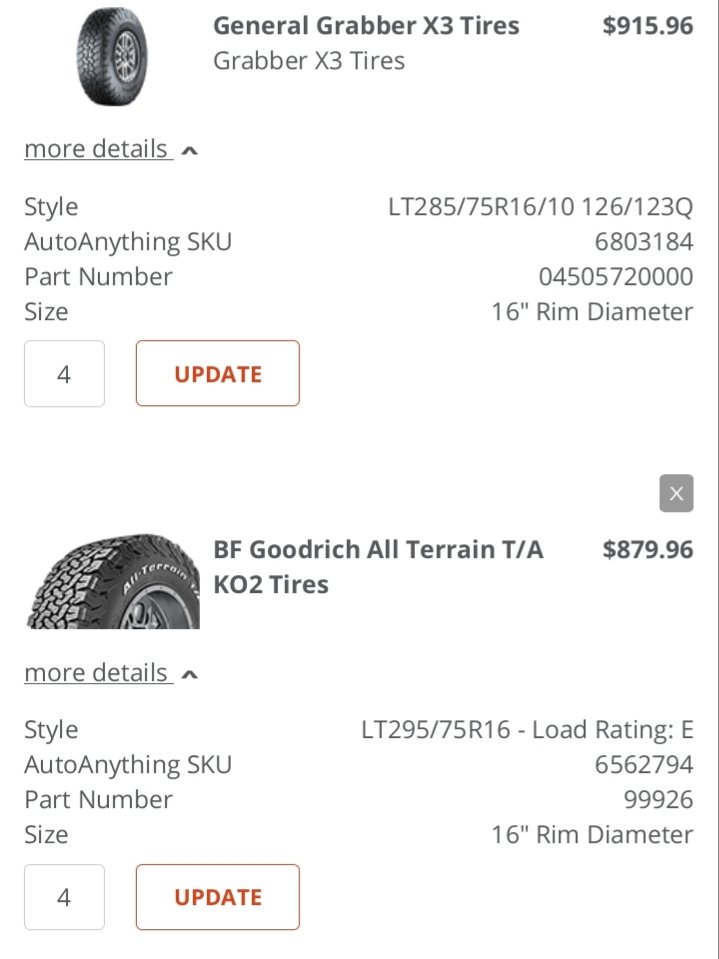Click AutoAnything SKU 6562794
Viewport: 719px width, 959px height.
[644, 765]
